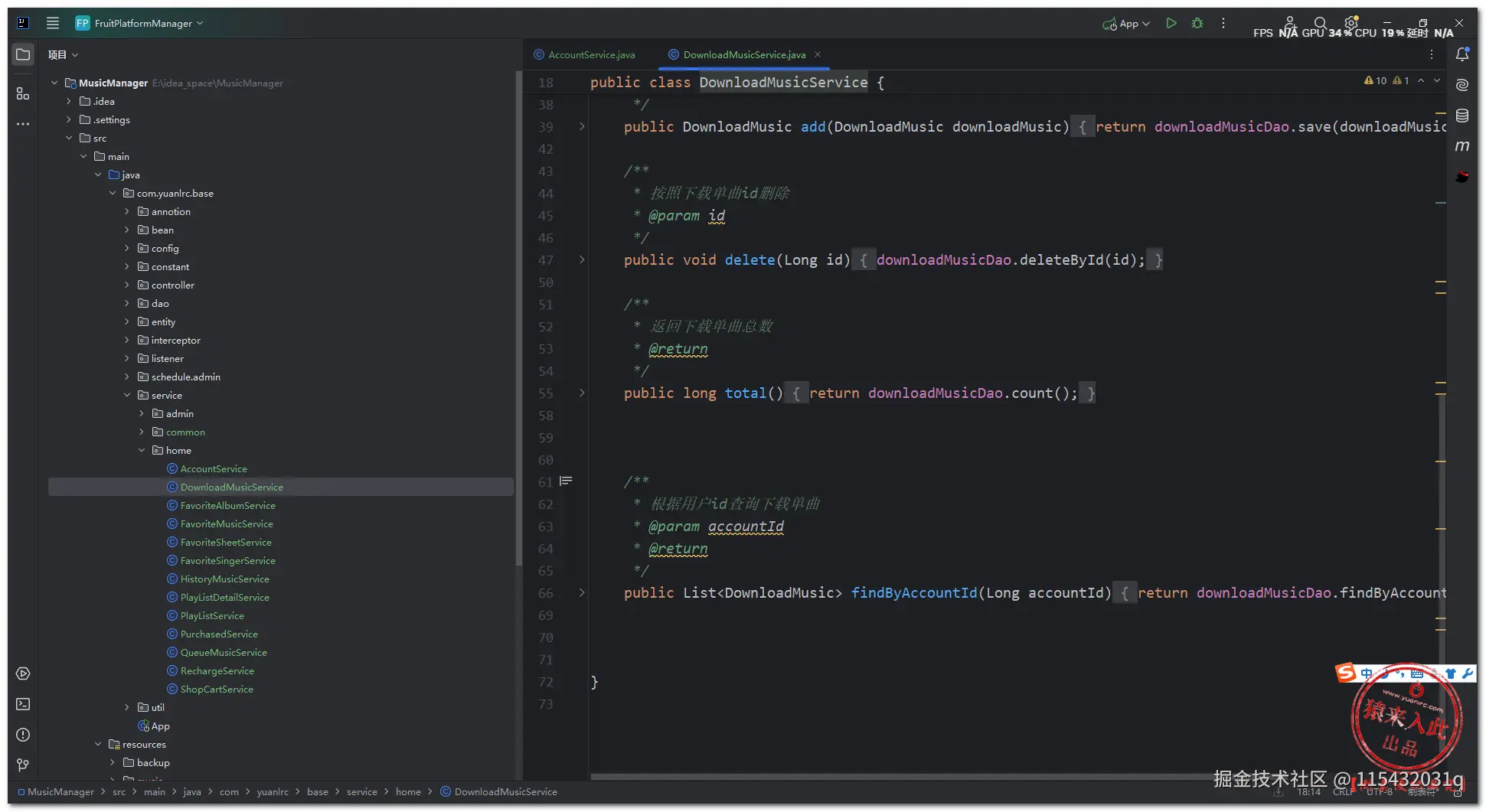Image resolution: width=1486 pixels, height=812 pixels.
Task: Collapse the service package
Action: pyautogui.click(x=127, y=395)
